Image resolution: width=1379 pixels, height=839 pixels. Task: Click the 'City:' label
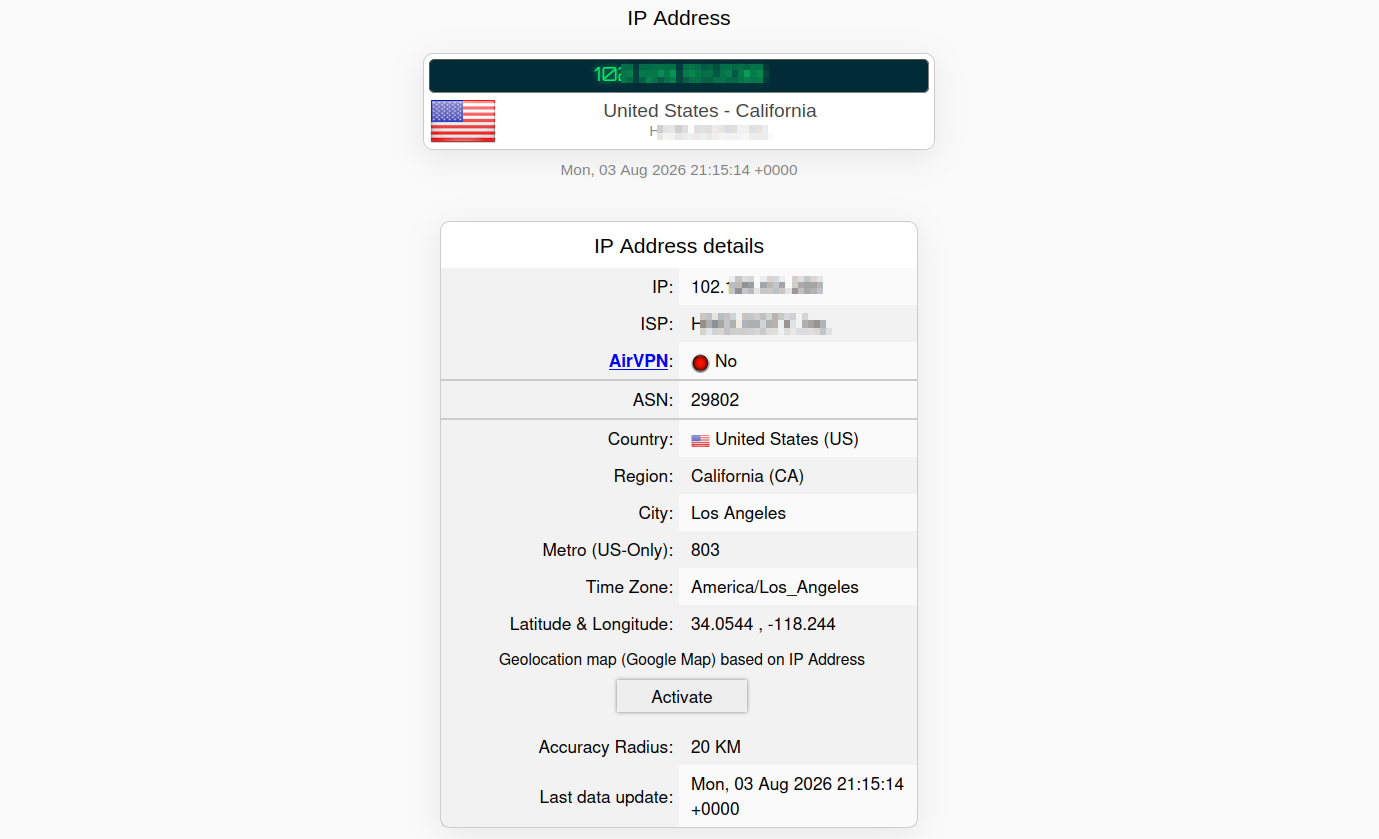(x=656, y=513)
